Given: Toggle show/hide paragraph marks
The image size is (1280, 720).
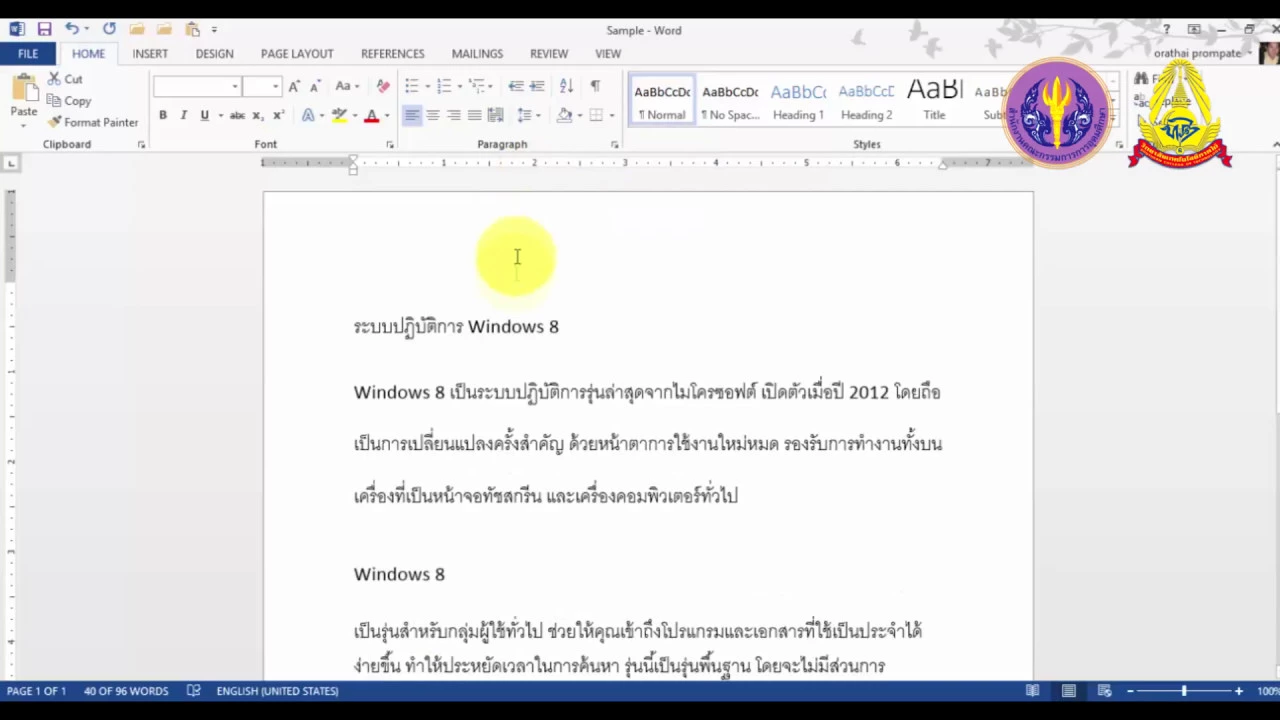Looking at the screenshot, I should (595, 86).
